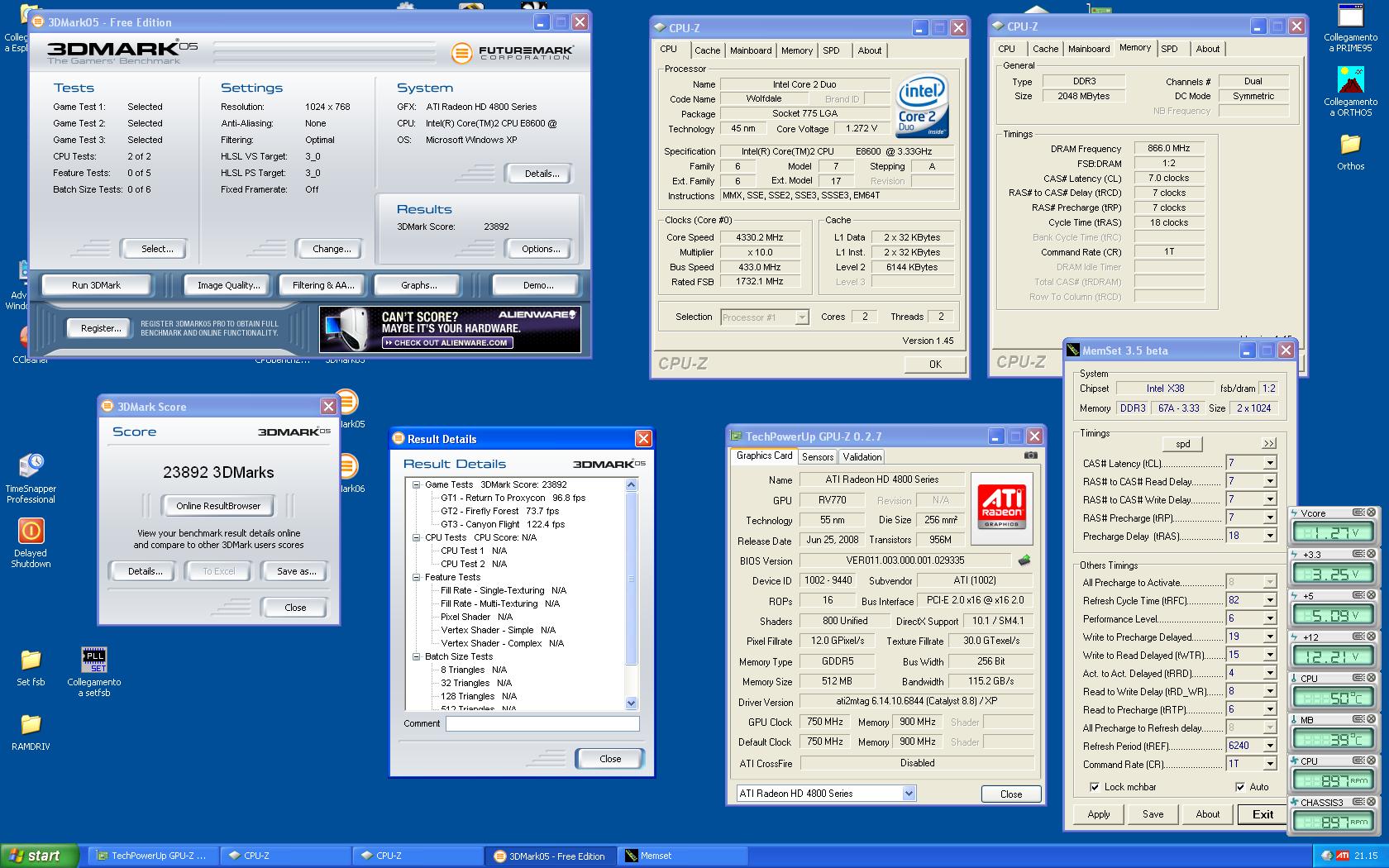Close the Vcore monitor widget
This screenshot has width=1389, height=868.
1372,513
